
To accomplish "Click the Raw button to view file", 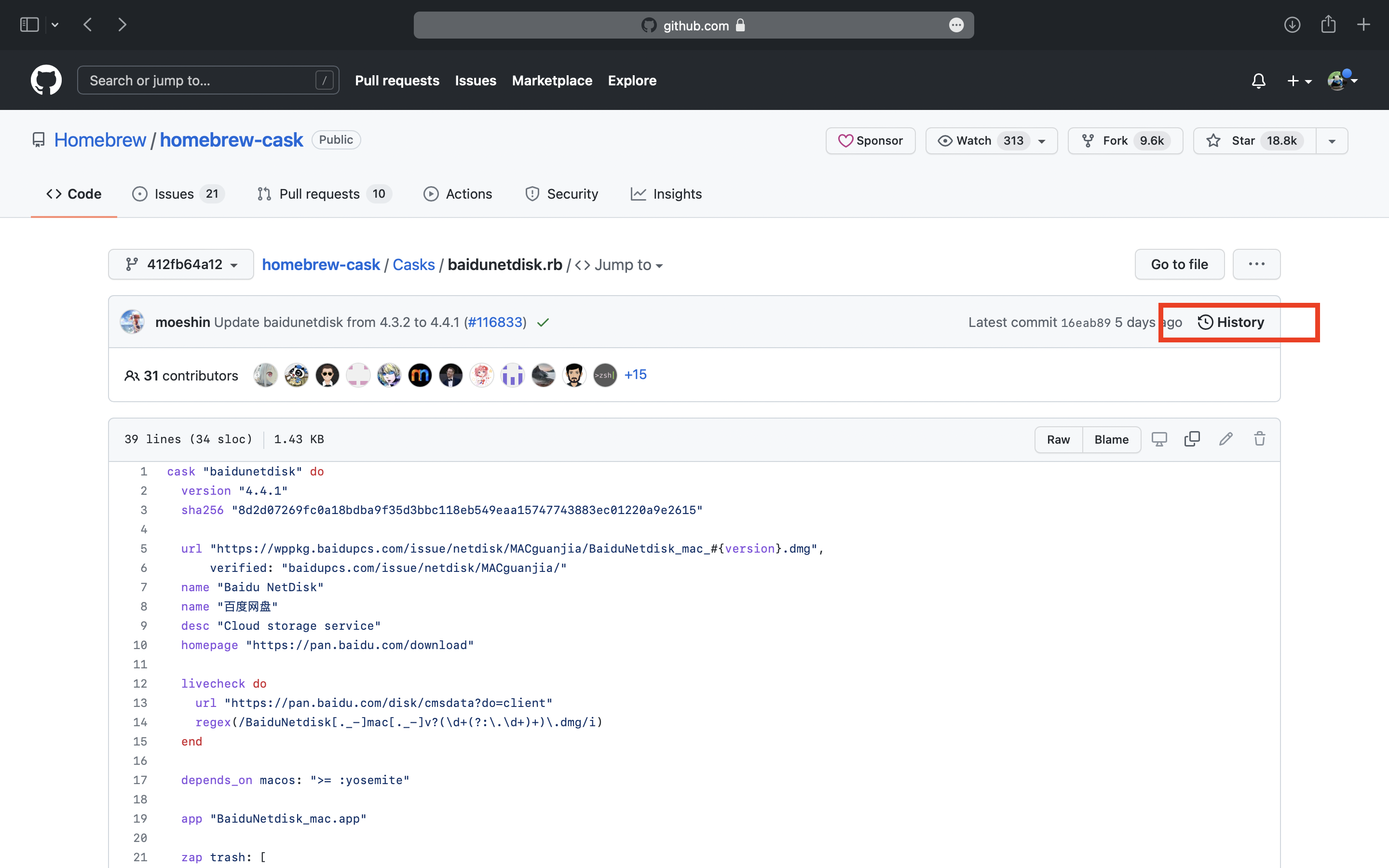I will tap(1058, 439).
